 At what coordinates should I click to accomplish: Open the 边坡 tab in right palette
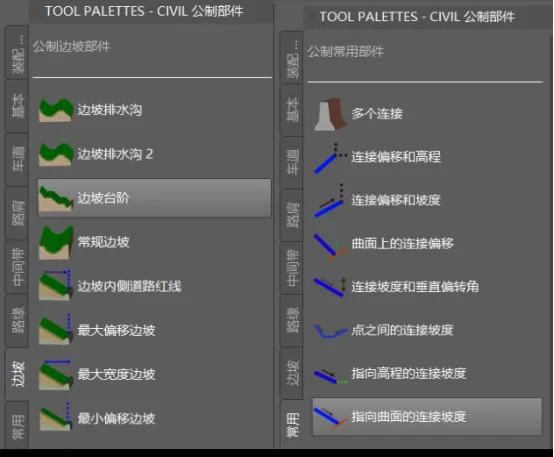pyautogui.click(x=292, y=373)
